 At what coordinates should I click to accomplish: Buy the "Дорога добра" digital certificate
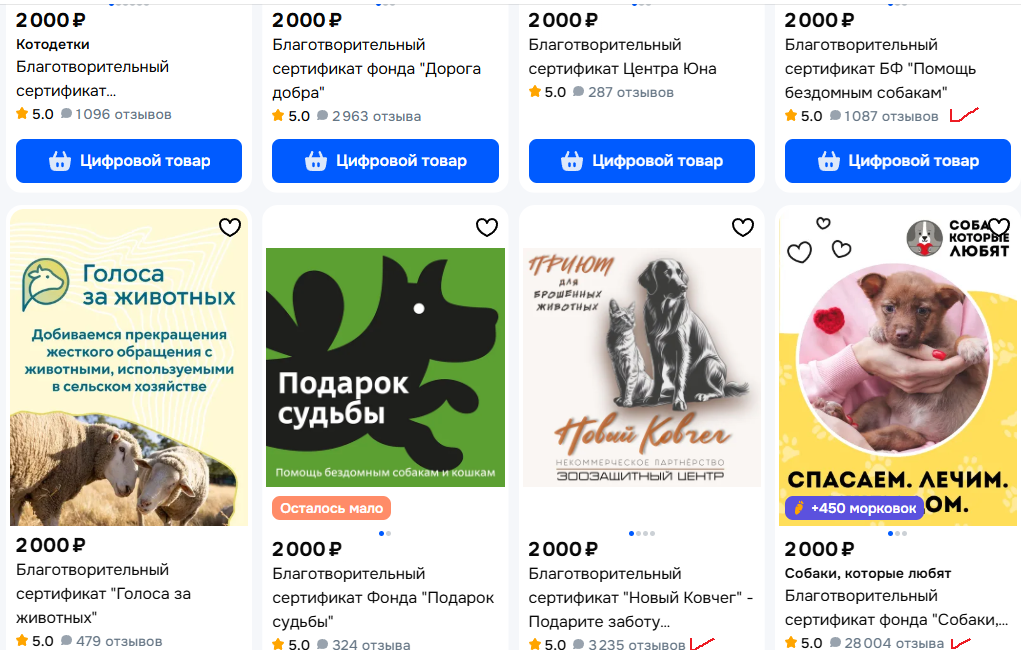385,161
